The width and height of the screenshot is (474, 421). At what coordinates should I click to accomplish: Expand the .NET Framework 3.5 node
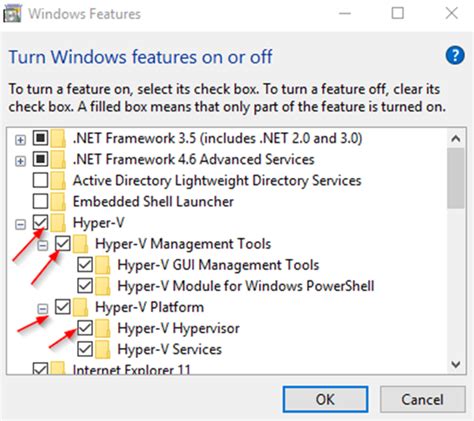(20, 140)
